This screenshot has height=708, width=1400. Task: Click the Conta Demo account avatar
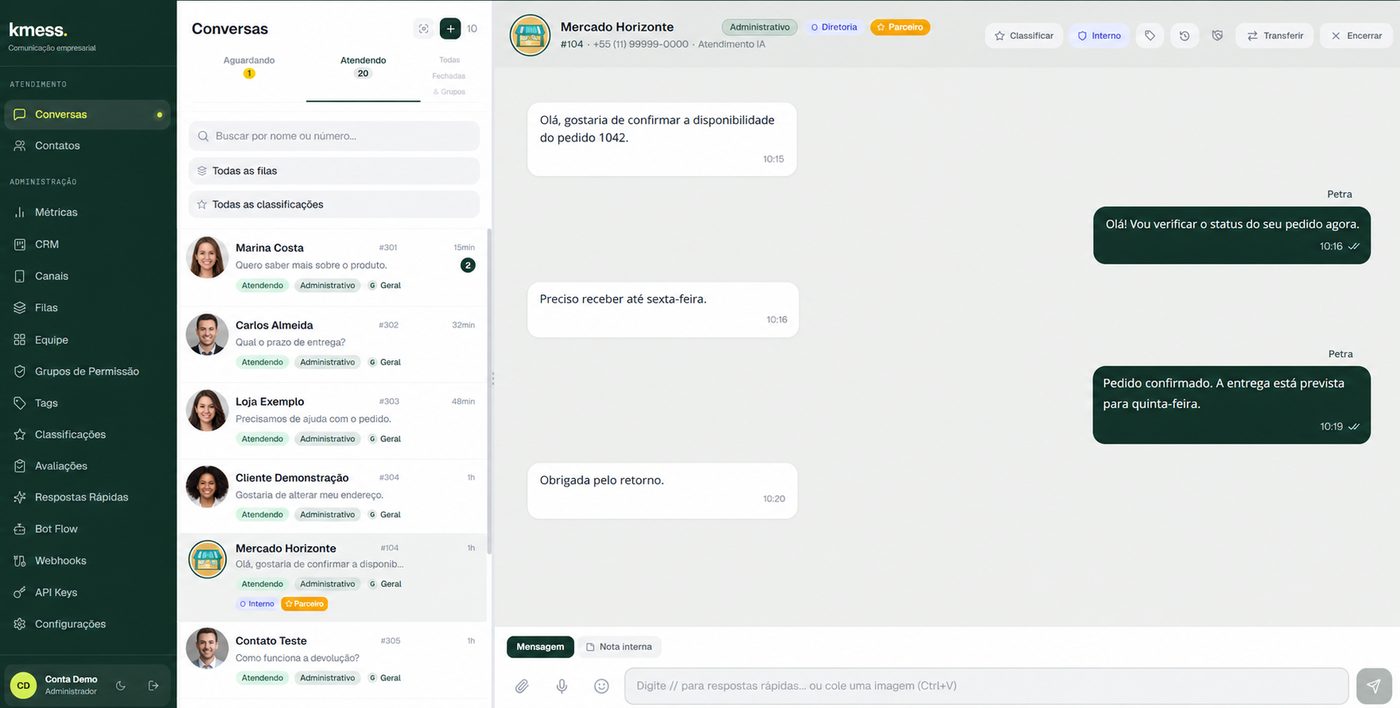point(23,686)
